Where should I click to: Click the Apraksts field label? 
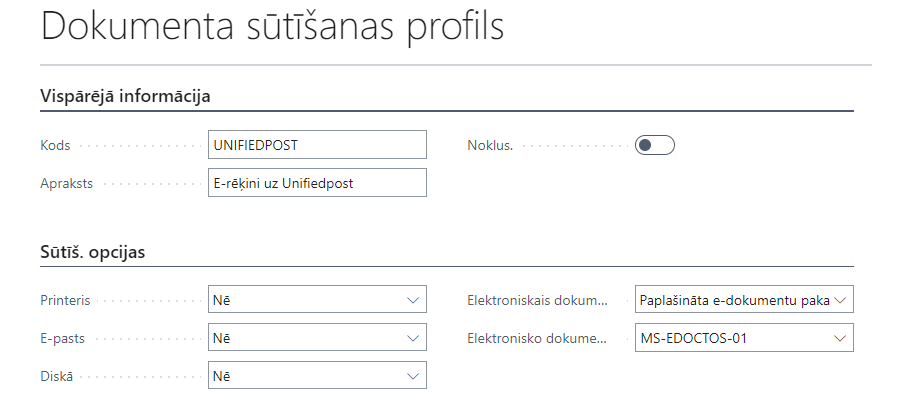pos(66,183)
